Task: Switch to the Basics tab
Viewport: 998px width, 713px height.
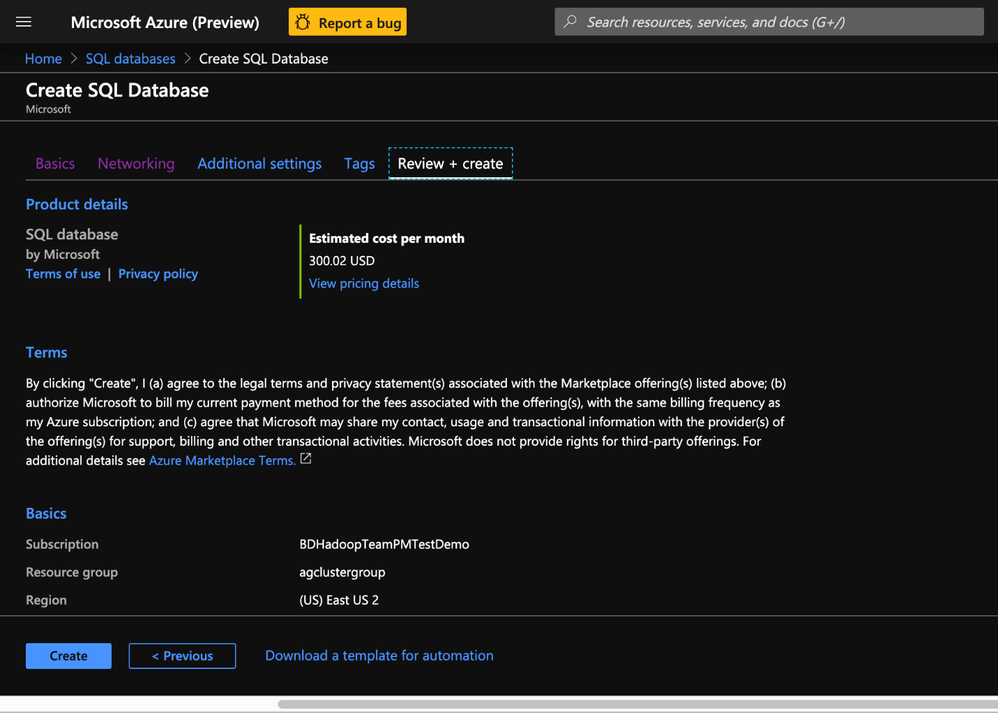Action: pos(55,164)
